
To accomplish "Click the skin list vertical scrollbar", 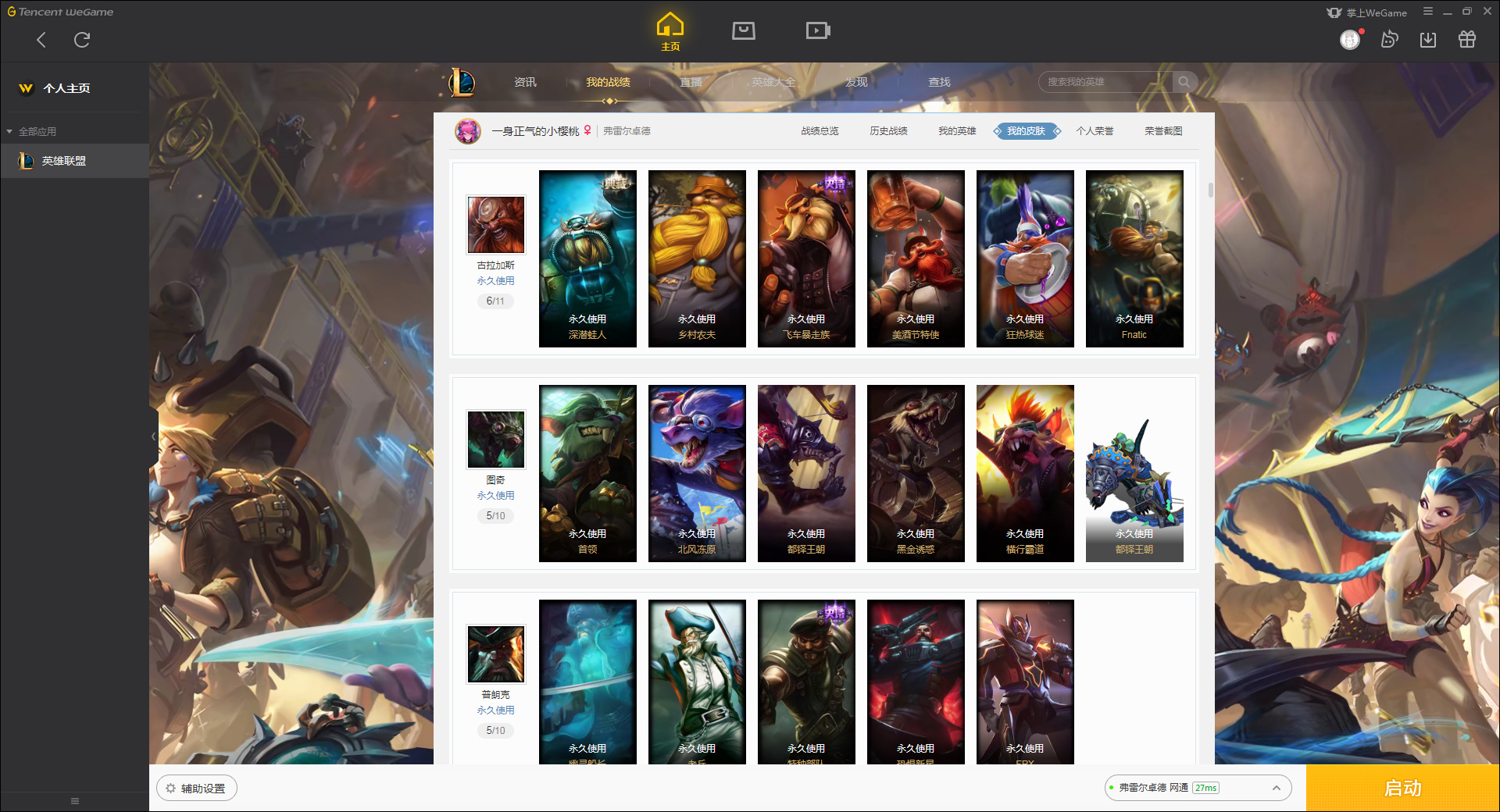I will tap(1210, 191).
